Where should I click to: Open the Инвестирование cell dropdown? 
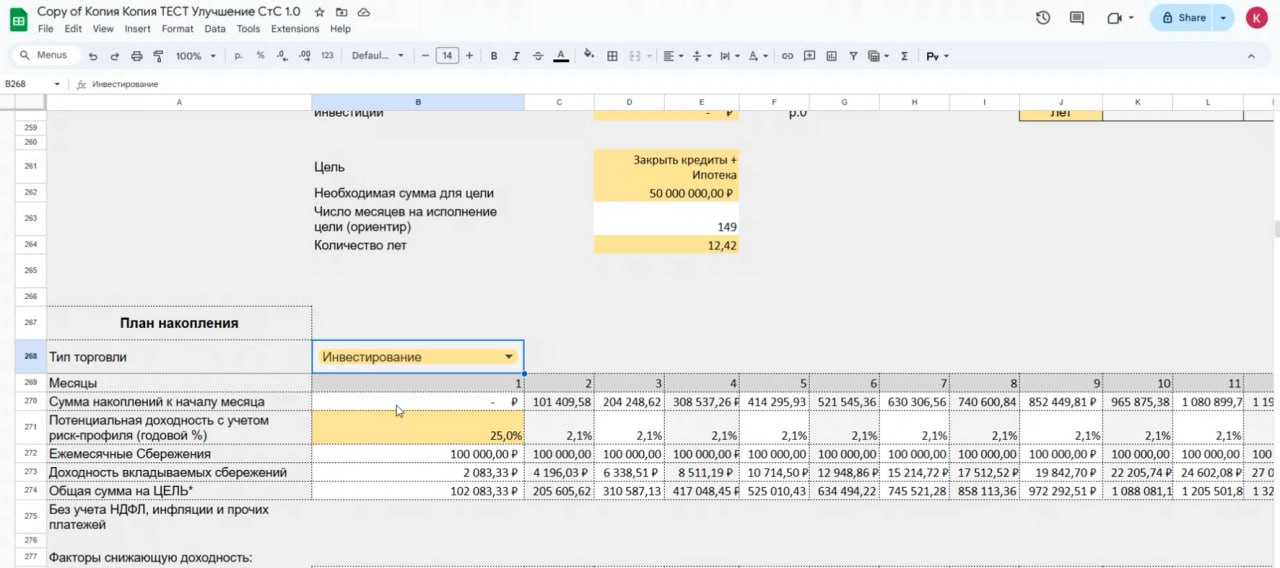[508, 357]
